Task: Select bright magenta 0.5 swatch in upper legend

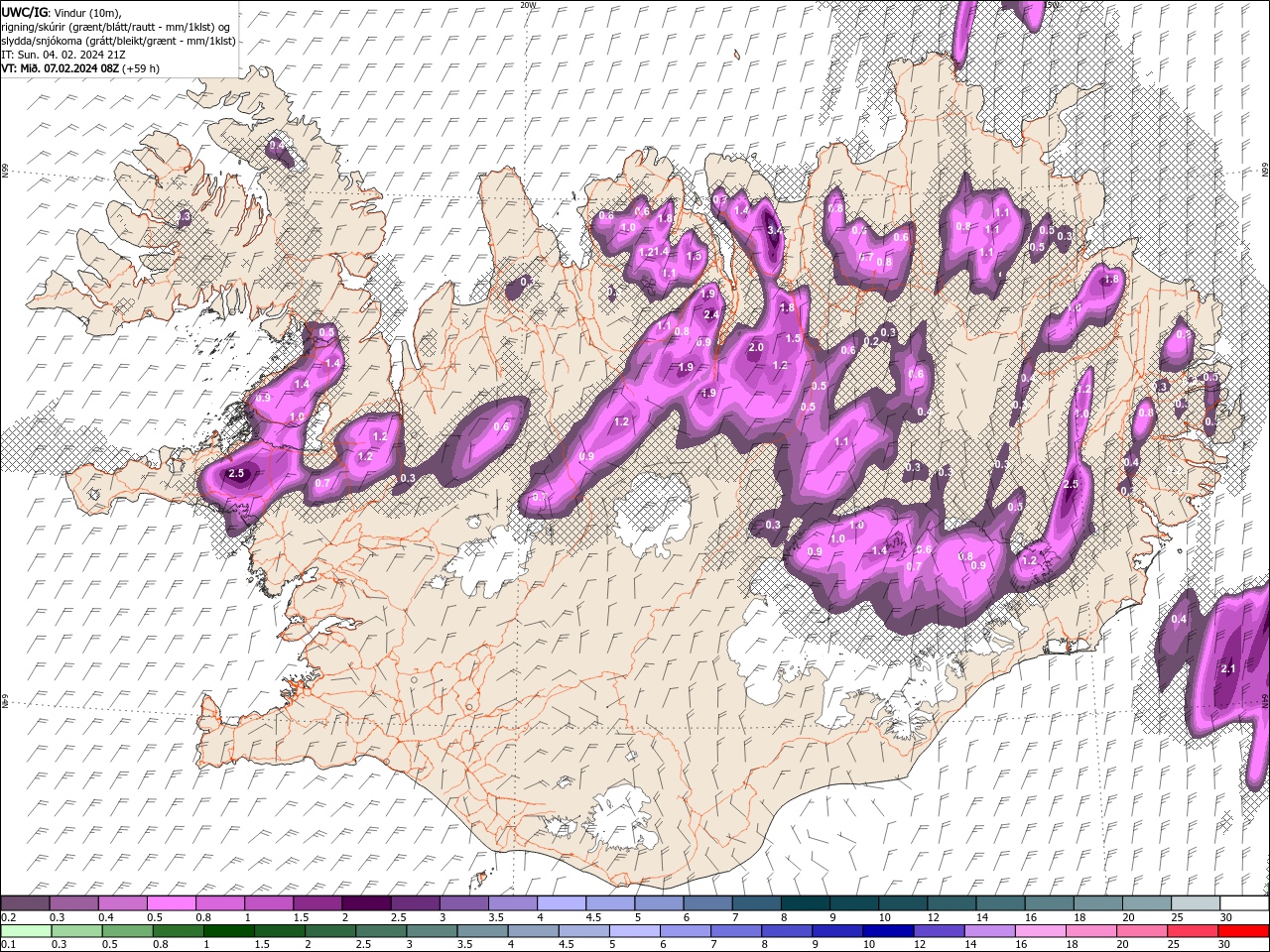Action: (x=171, y=903)
